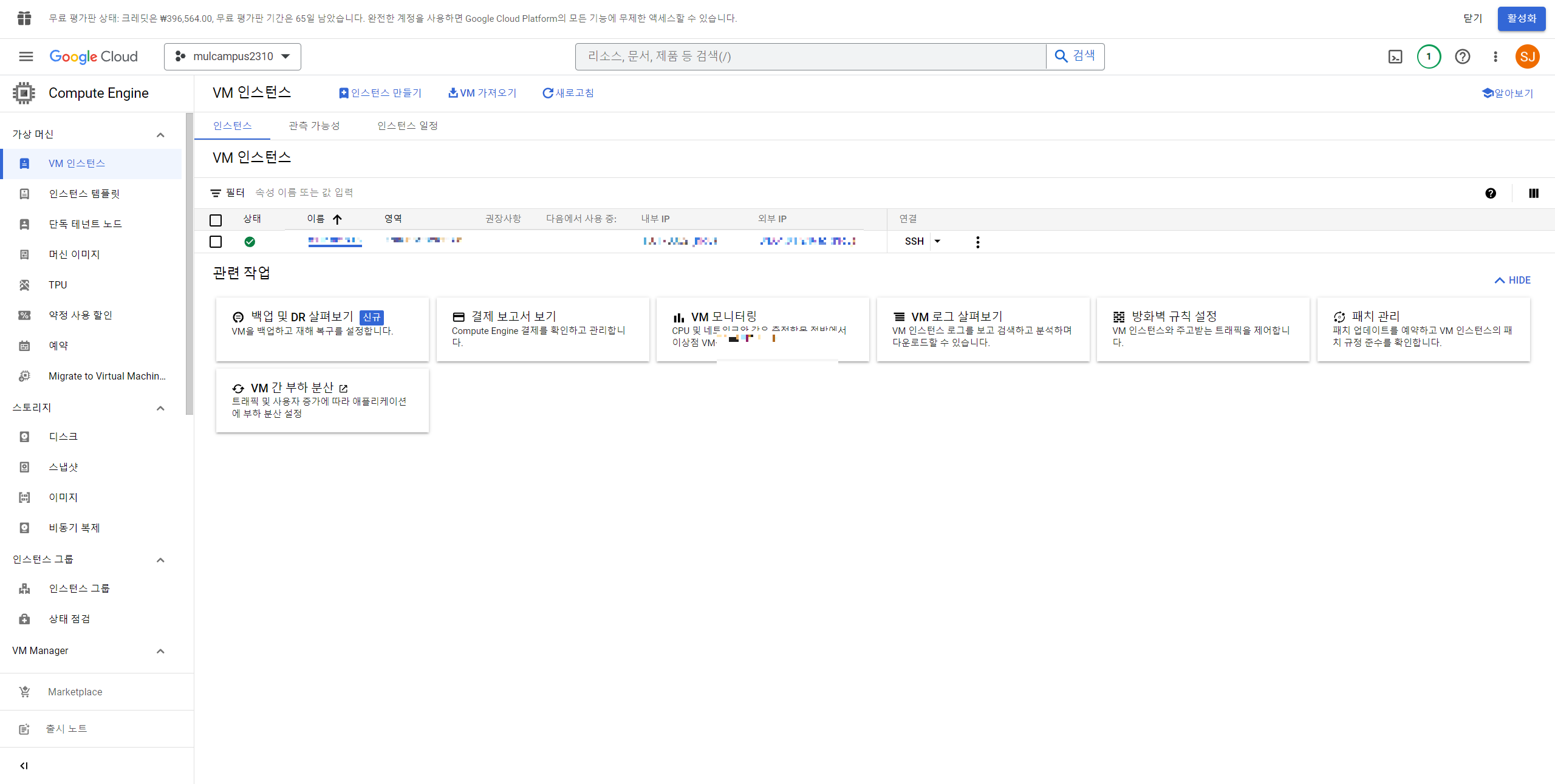Screen dimensions: 1555x784
Task: Open Cloud Shell terminal icon
Action: pyautogui.click(x=1395, y=56)
